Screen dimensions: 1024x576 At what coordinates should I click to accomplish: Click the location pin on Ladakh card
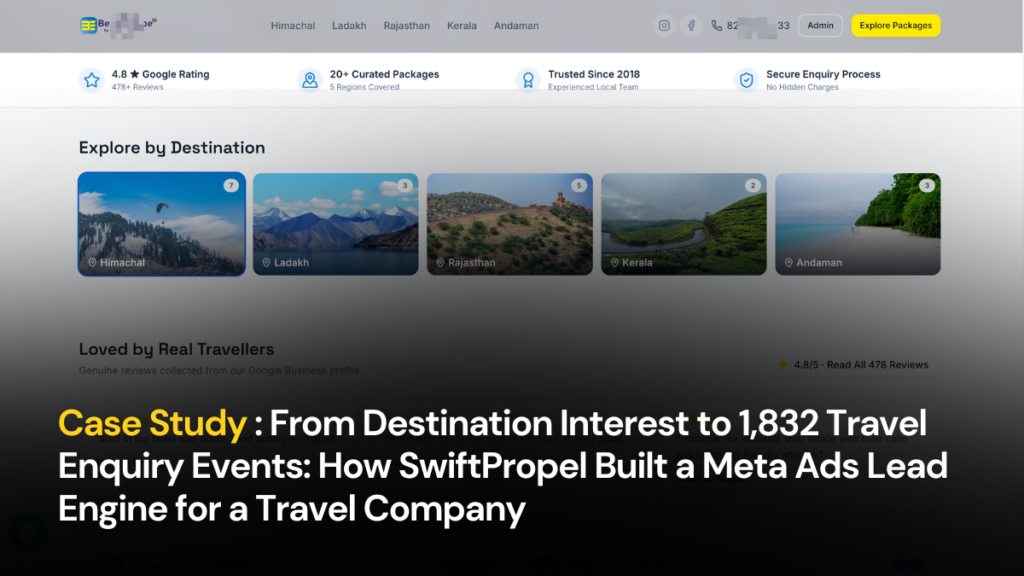(266, 263)
